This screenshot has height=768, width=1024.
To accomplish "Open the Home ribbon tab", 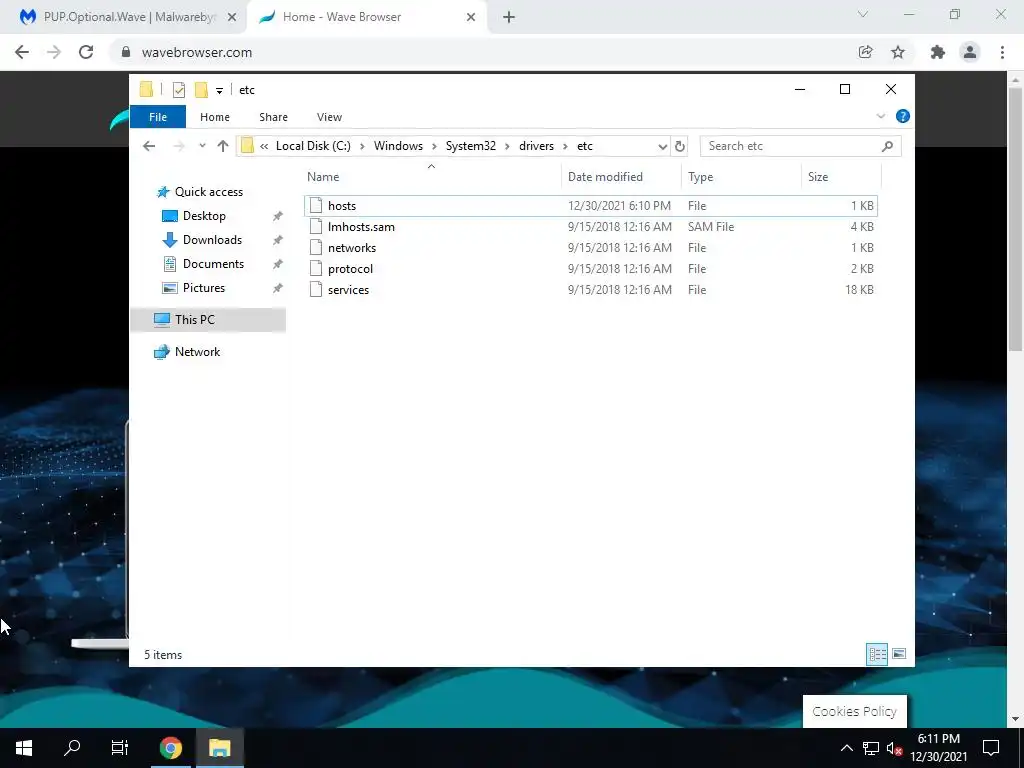I will coord(215,117).
